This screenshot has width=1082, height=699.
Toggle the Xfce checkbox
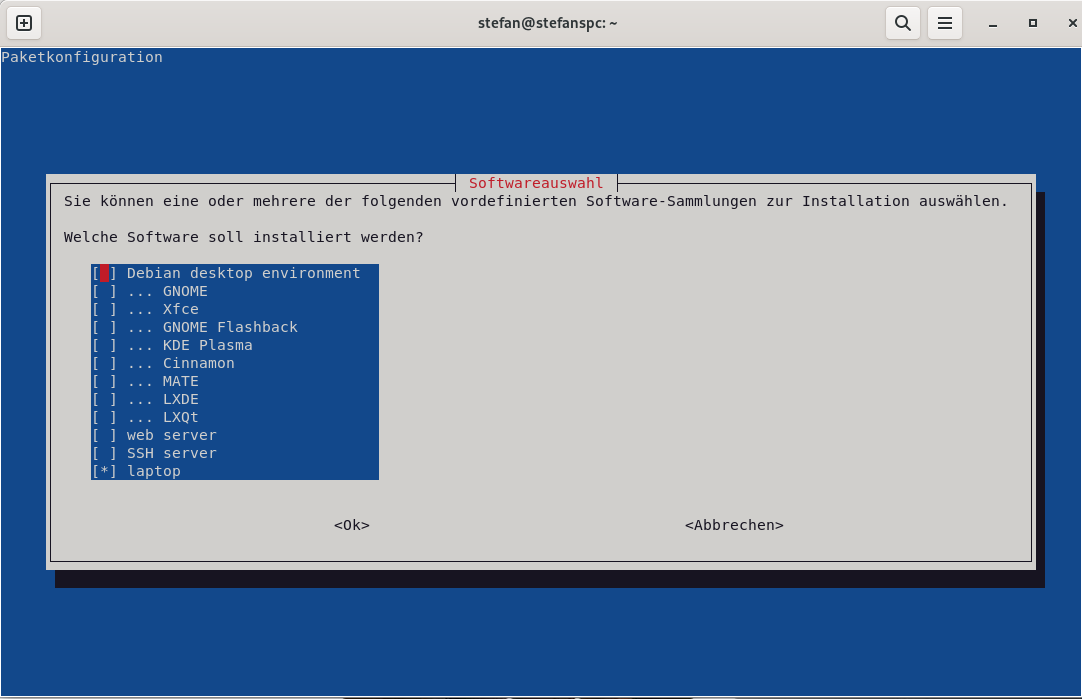tap(104, 309)
